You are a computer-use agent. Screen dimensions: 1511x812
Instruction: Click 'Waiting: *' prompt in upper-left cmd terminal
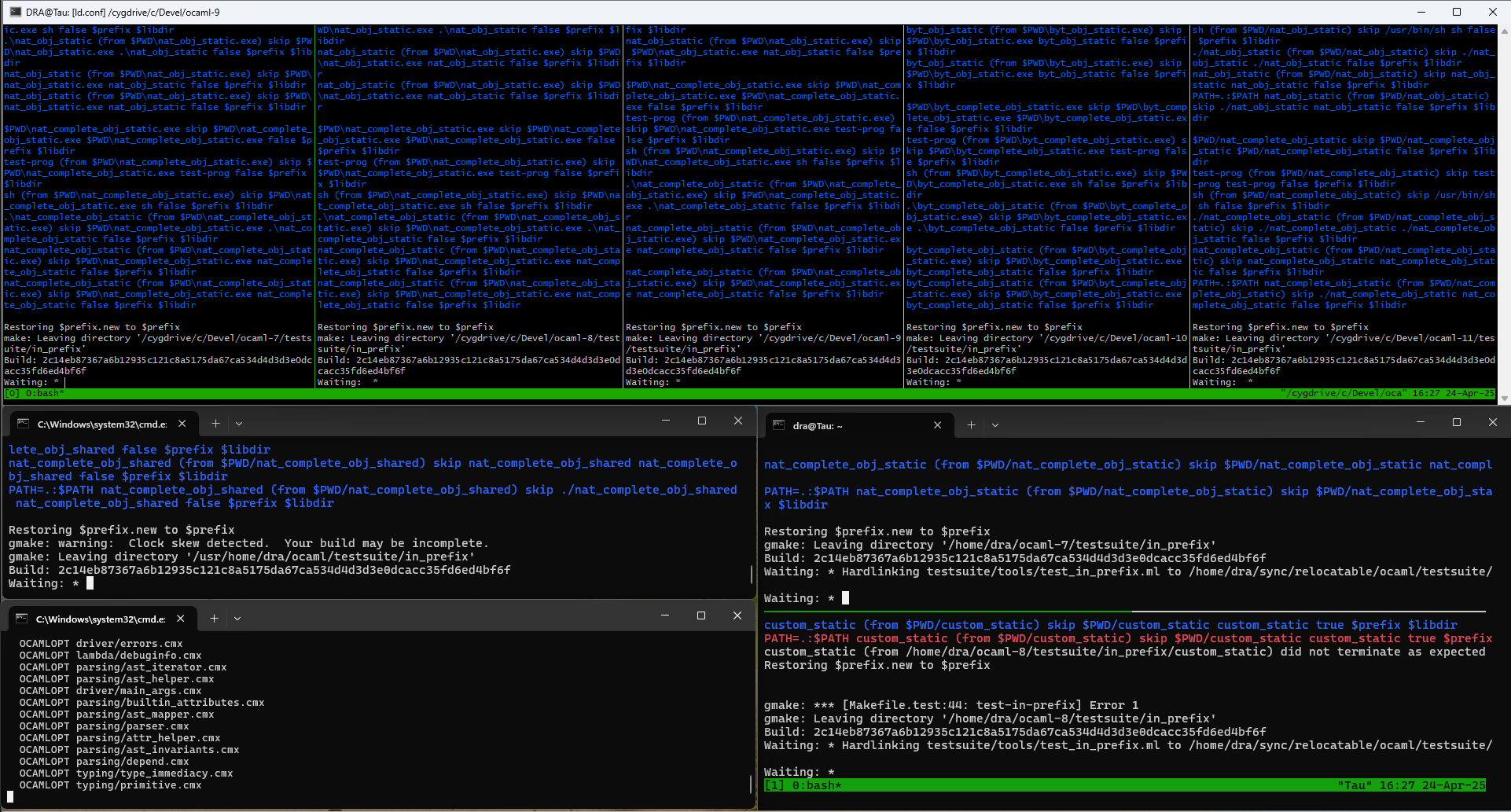(44, 583)
